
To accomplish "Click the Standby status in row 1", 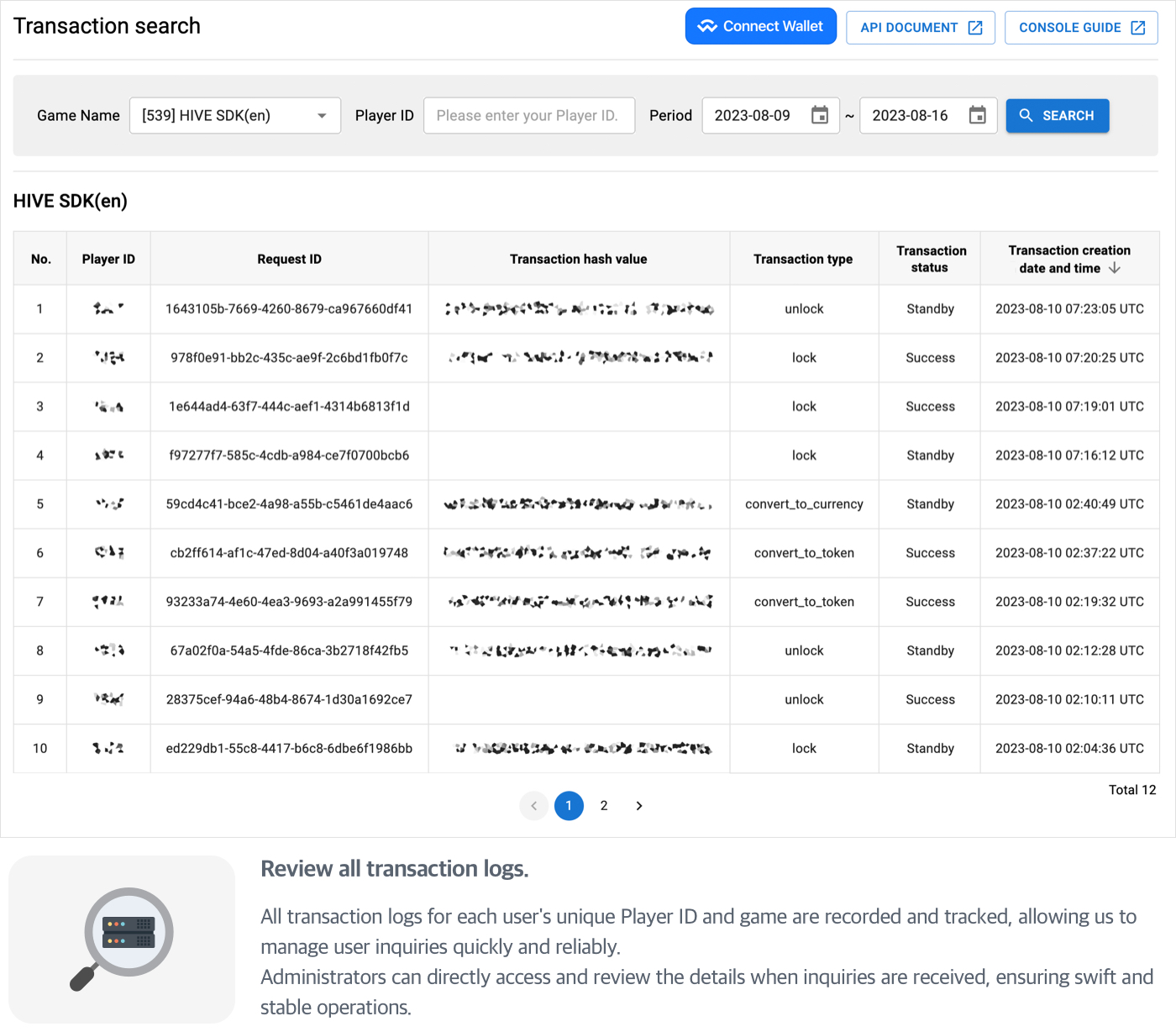I will tap(930, 308).
